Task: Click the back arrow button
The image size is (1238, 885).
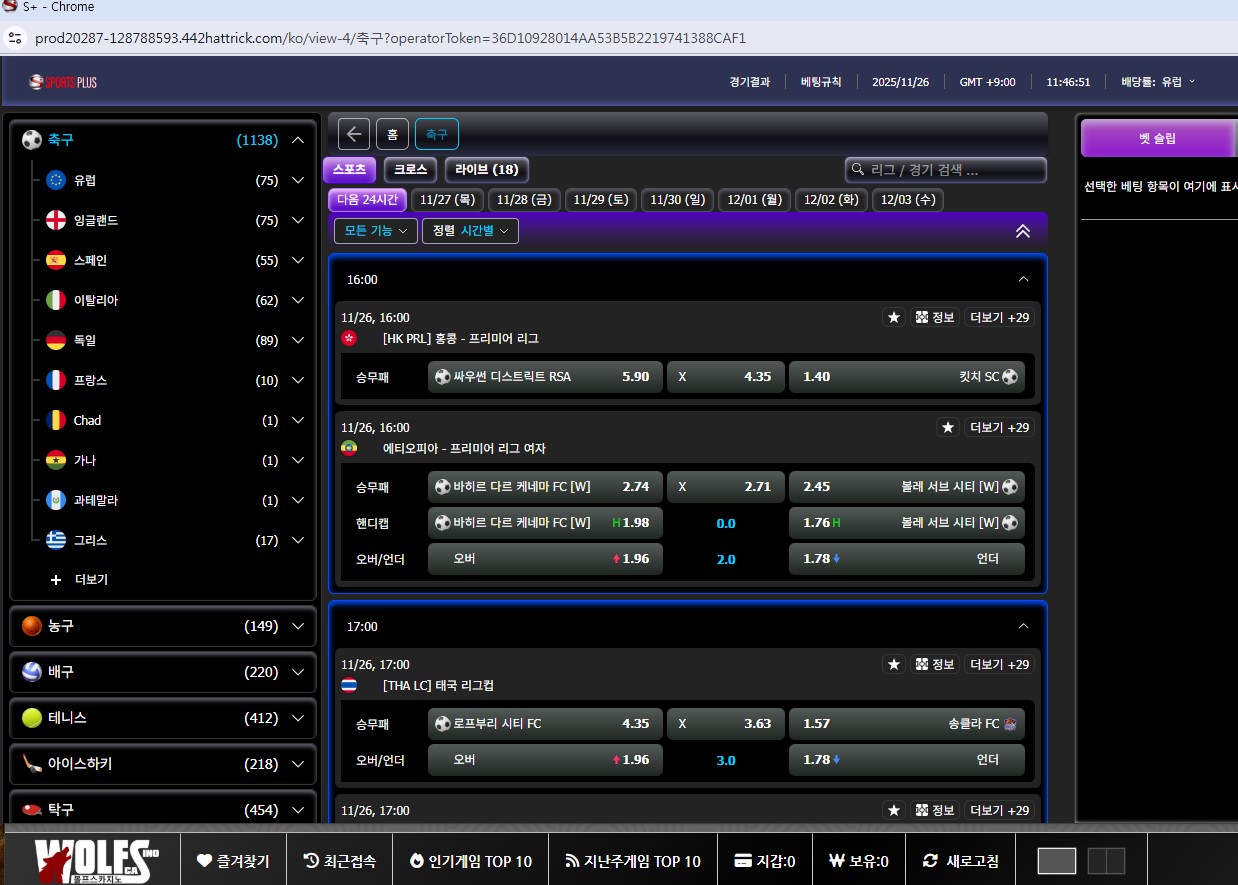Action: tap(353, 134)
